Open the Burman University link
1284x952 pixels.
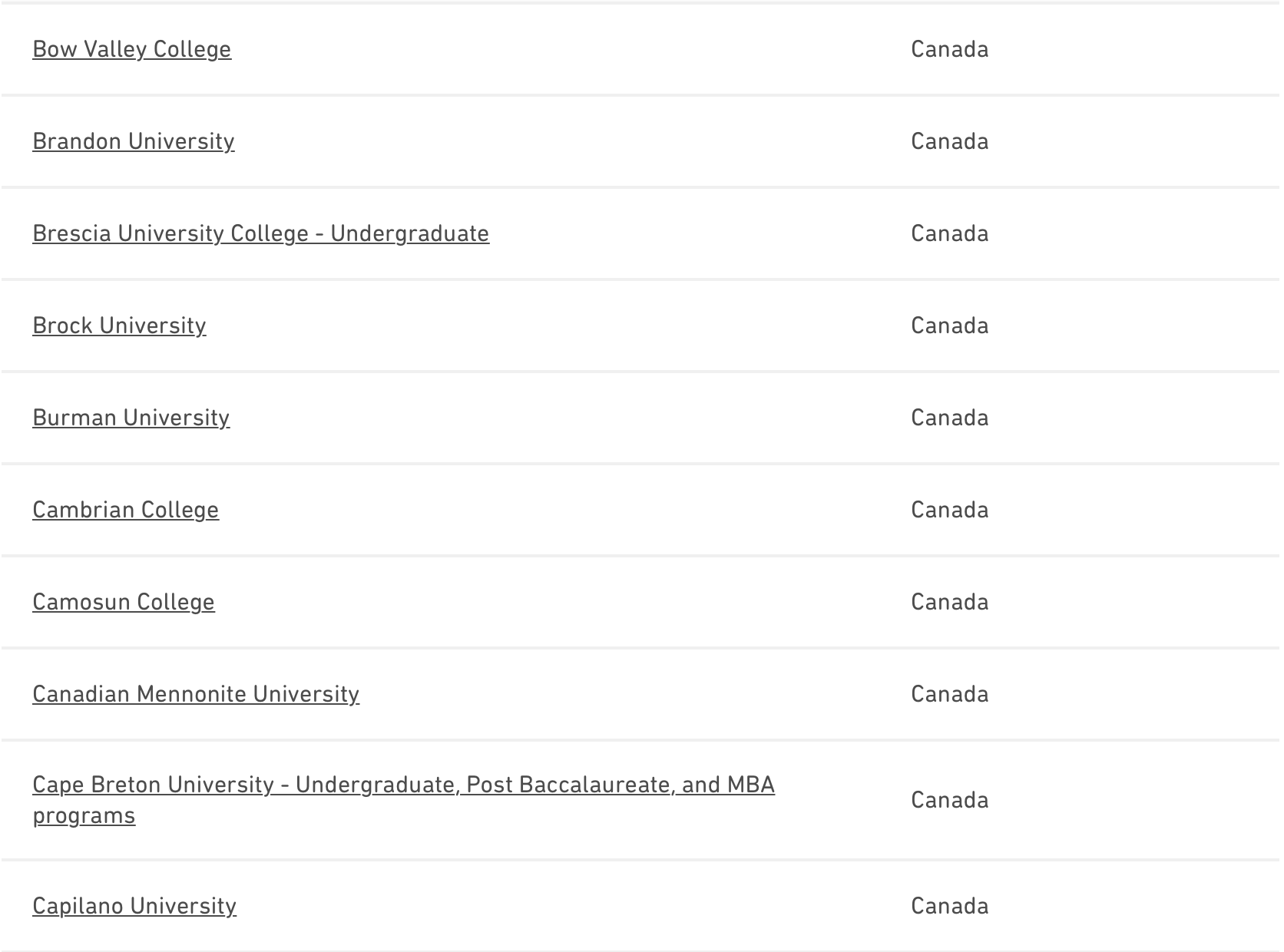click(131, 418)
